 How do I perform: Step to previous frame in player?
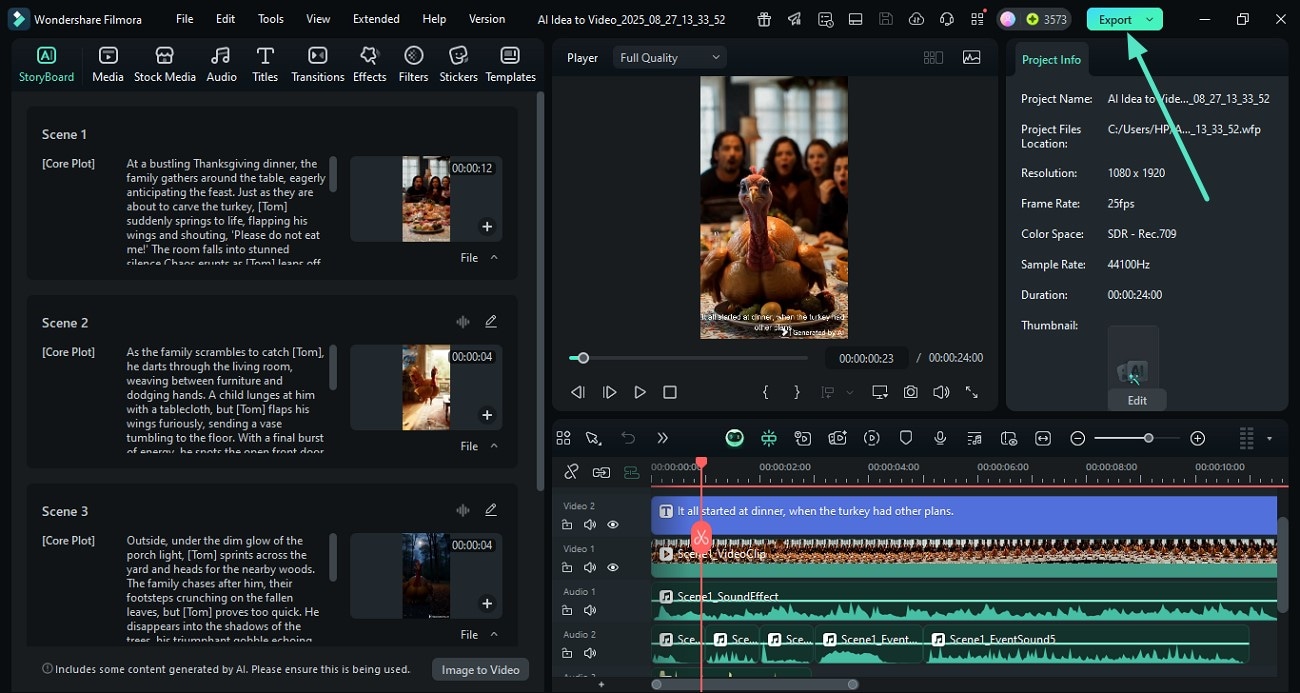tap(578, 393)
